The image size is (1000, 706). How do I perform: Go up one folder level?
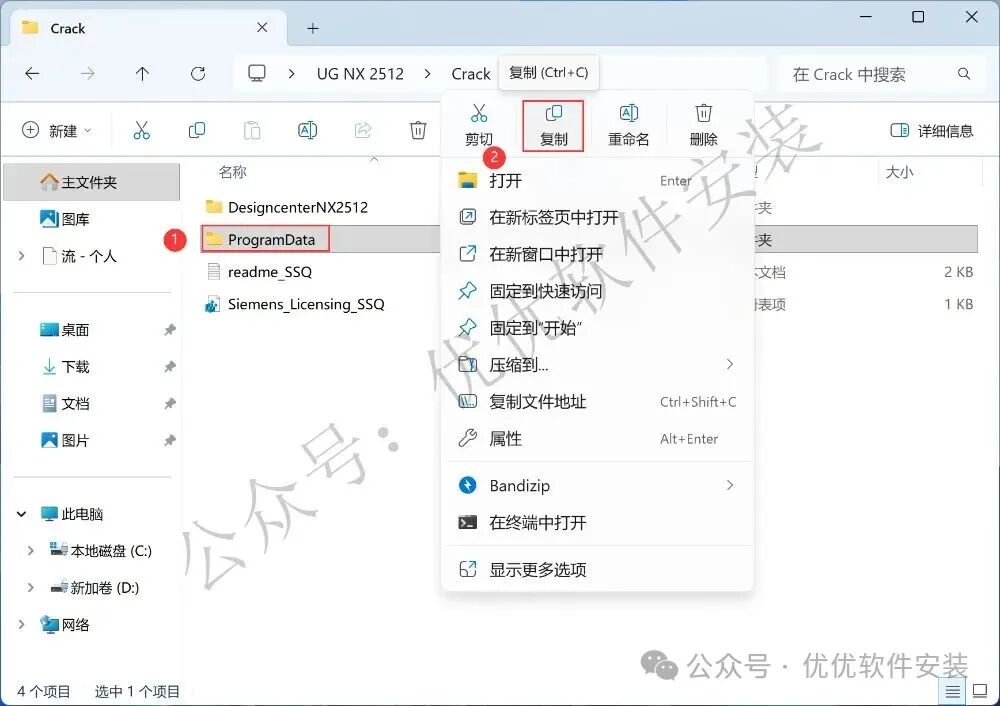click(142, 74)
